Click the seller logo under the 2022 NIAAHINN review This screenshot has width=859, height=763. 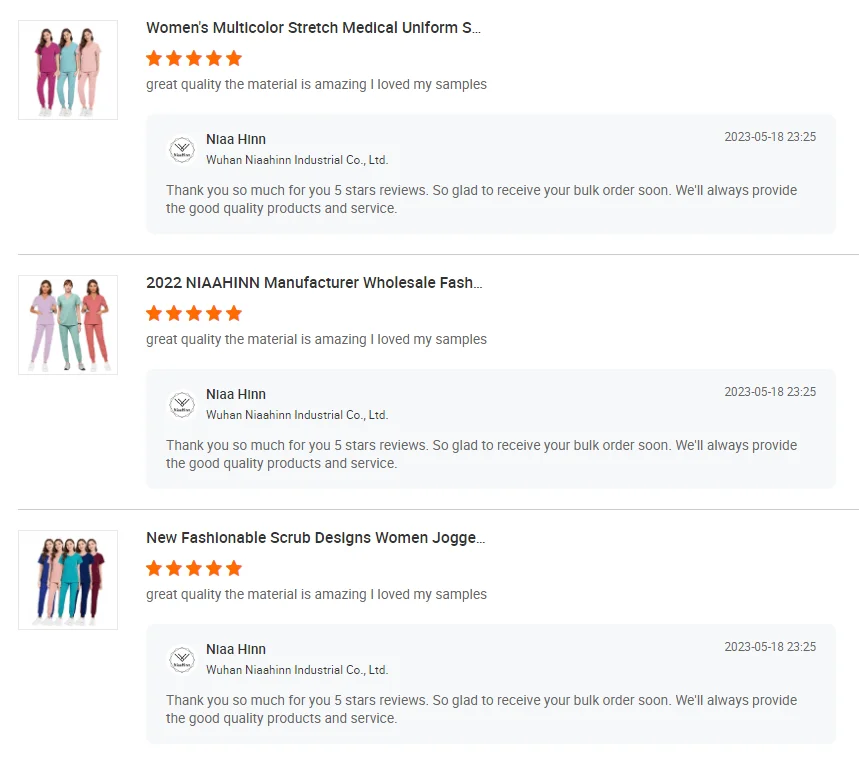pos(181,404)
